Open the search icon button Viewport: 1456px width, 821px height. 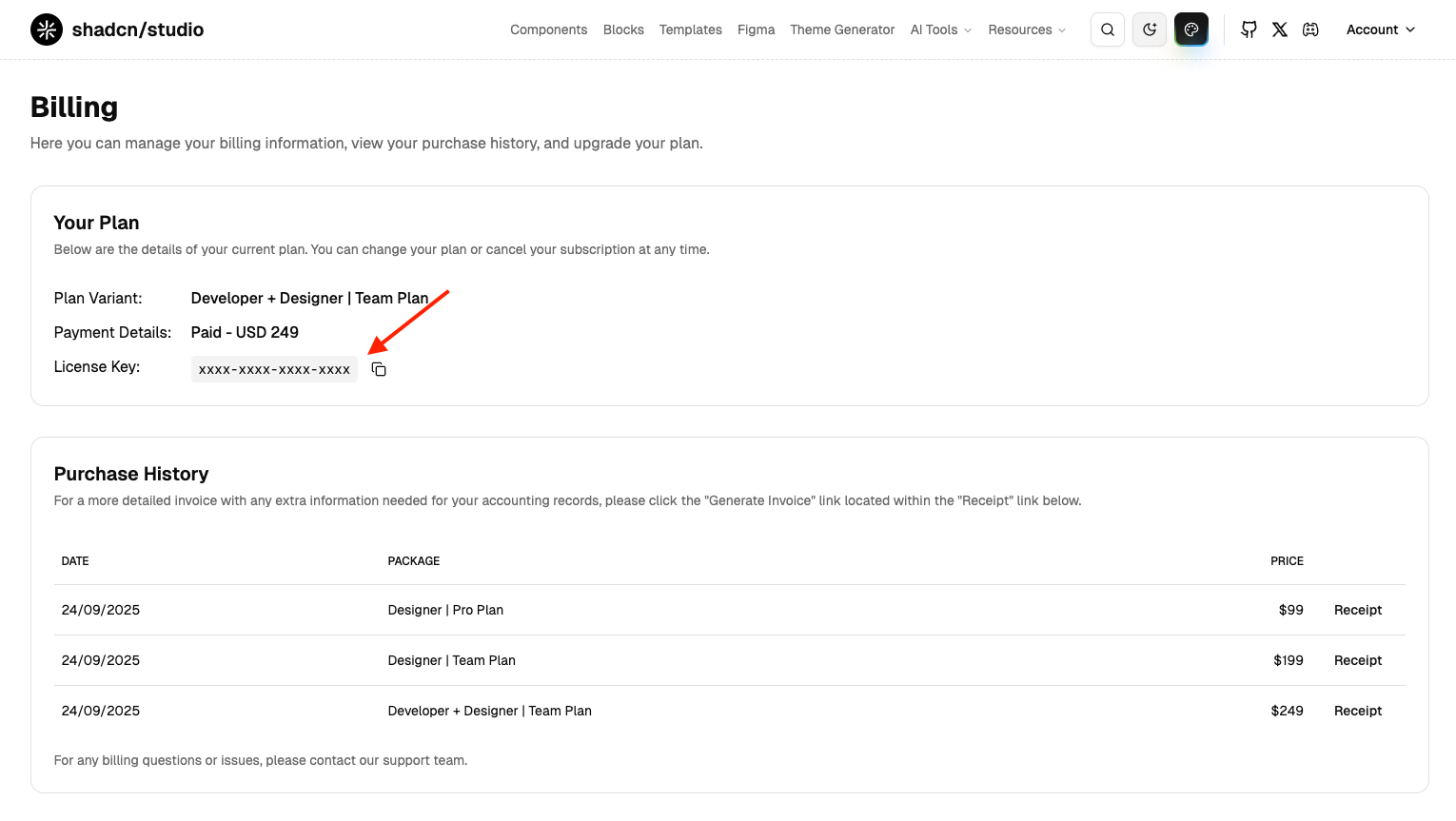[x=1108, y=29]
